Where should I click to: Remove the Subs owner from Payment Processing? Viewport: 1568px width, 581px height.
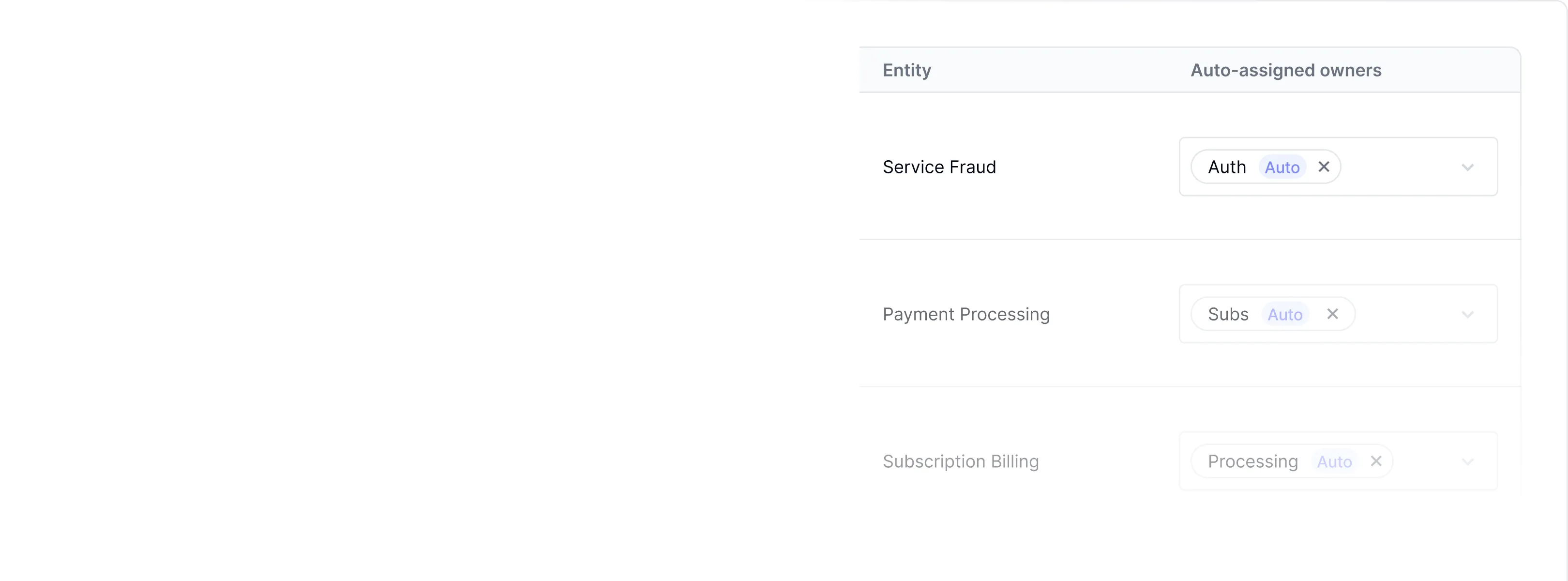click(1332, 314)
